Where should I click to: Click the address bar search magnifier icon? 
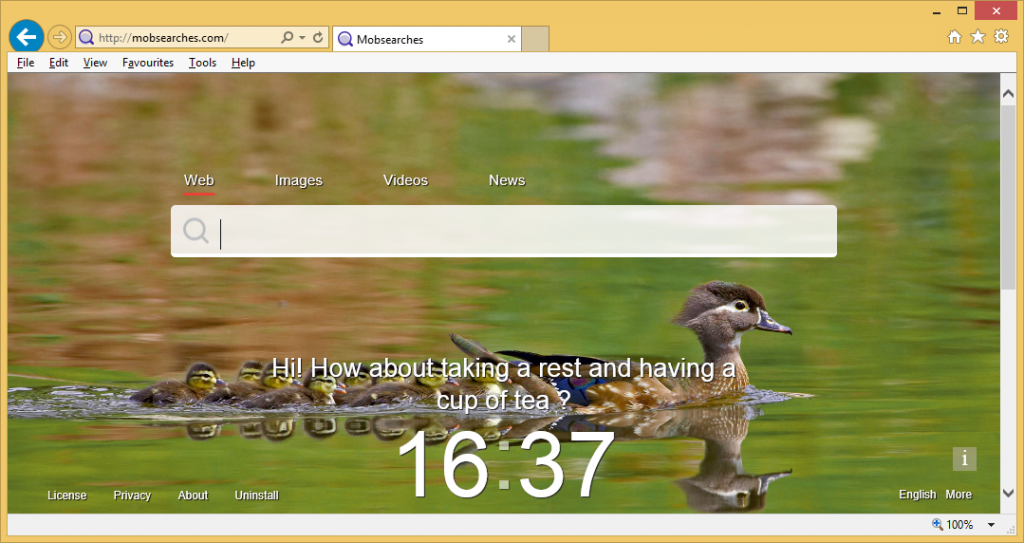coord(287,38)
